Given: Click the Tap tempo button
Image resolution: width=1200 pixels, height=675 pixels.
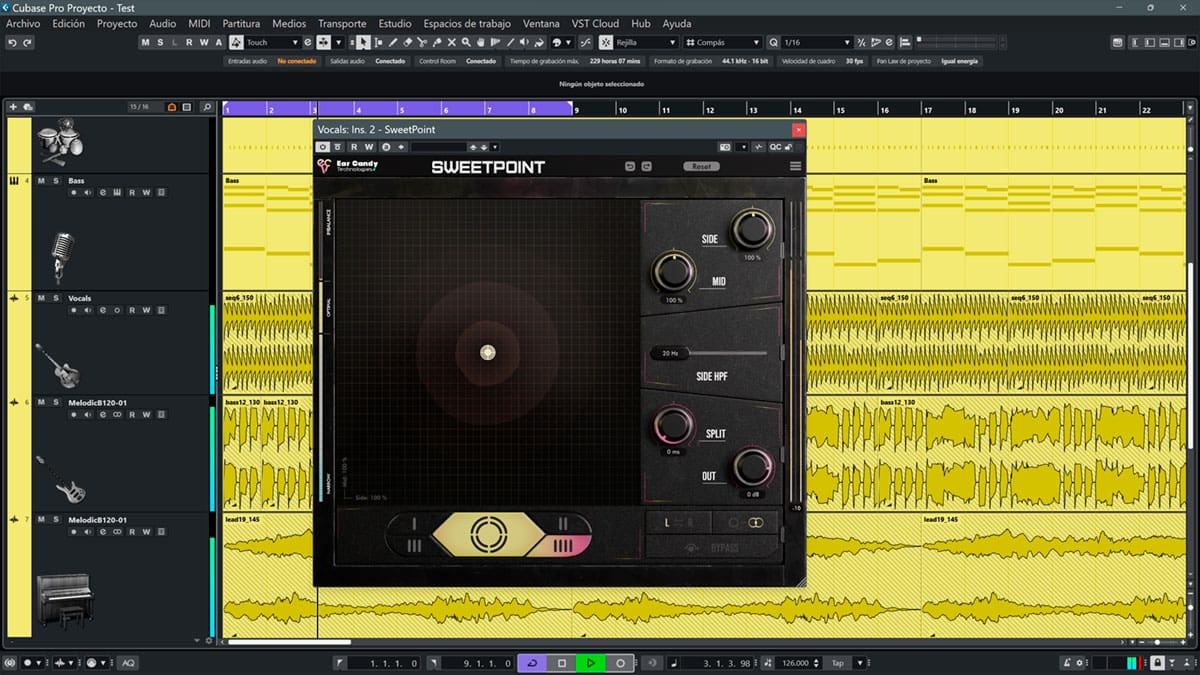Looking at the screenshot, I should 837,663.
